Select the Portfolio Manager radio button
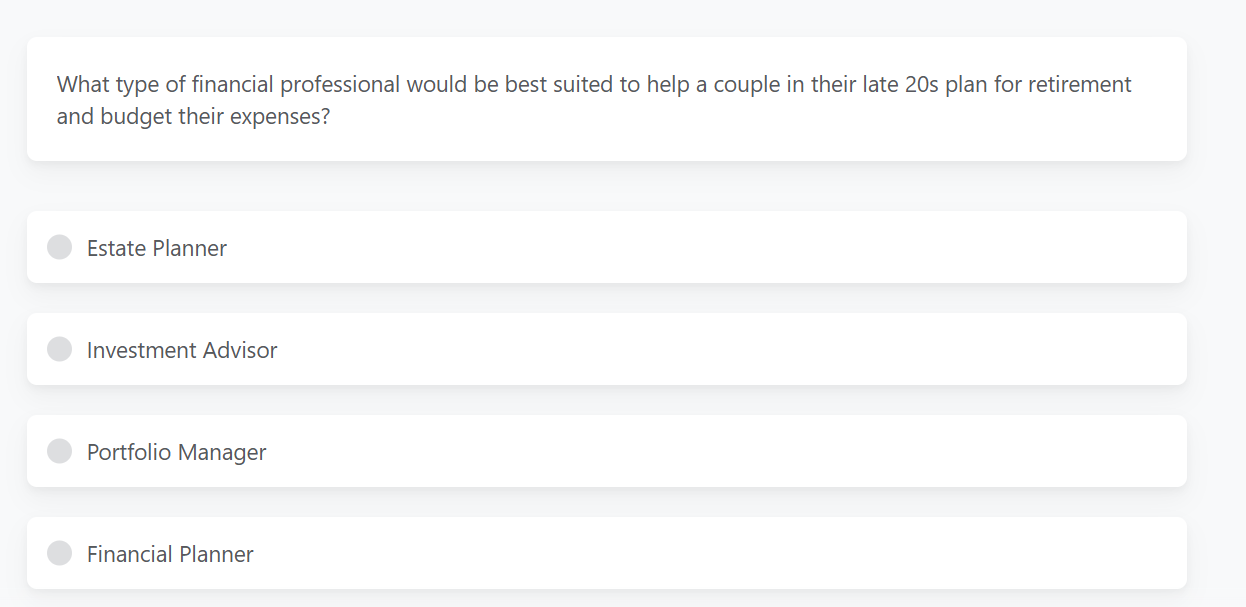The height and width of the screenshot is (607, 1246). click(59, 451)
